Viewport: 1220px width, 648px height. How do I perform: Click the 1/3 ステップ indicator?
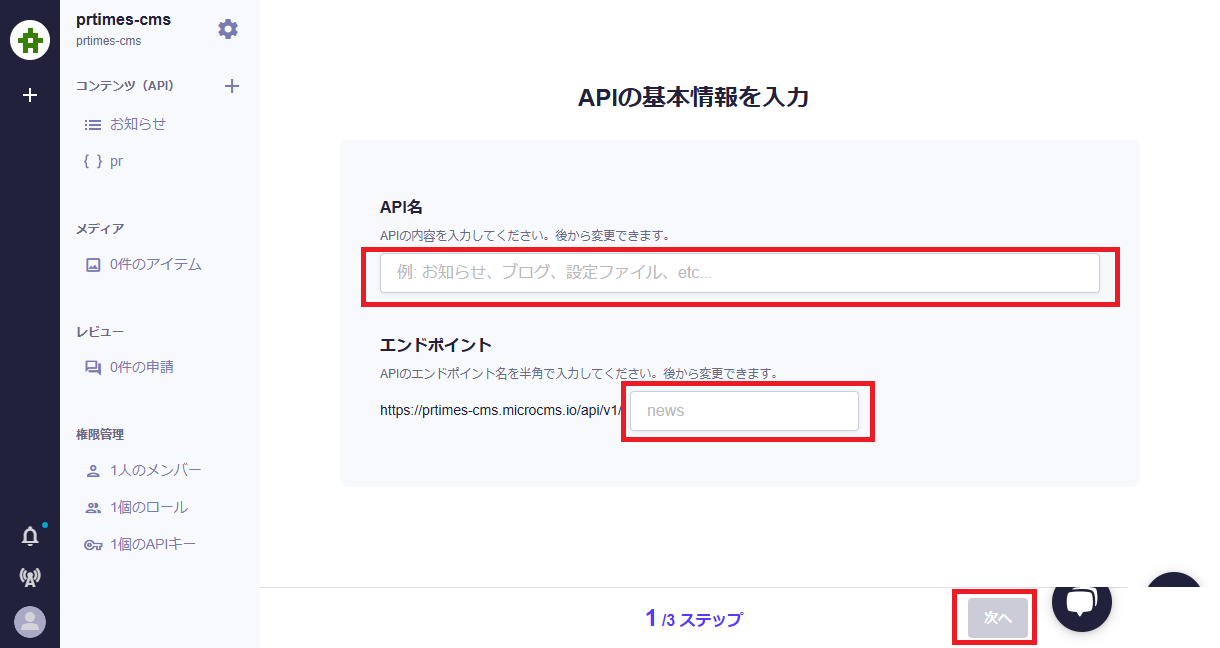(694, 619)
